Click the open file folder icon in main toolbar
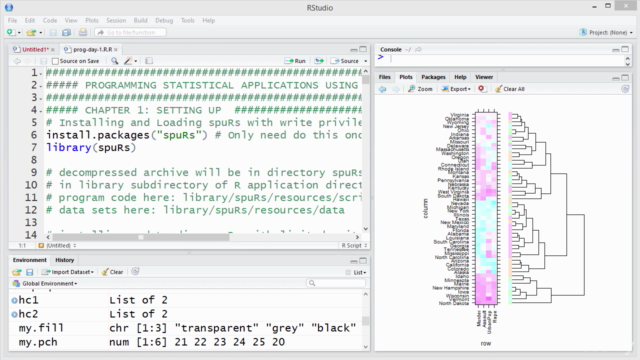Screen dimensions: 640x360 point(31,32)
